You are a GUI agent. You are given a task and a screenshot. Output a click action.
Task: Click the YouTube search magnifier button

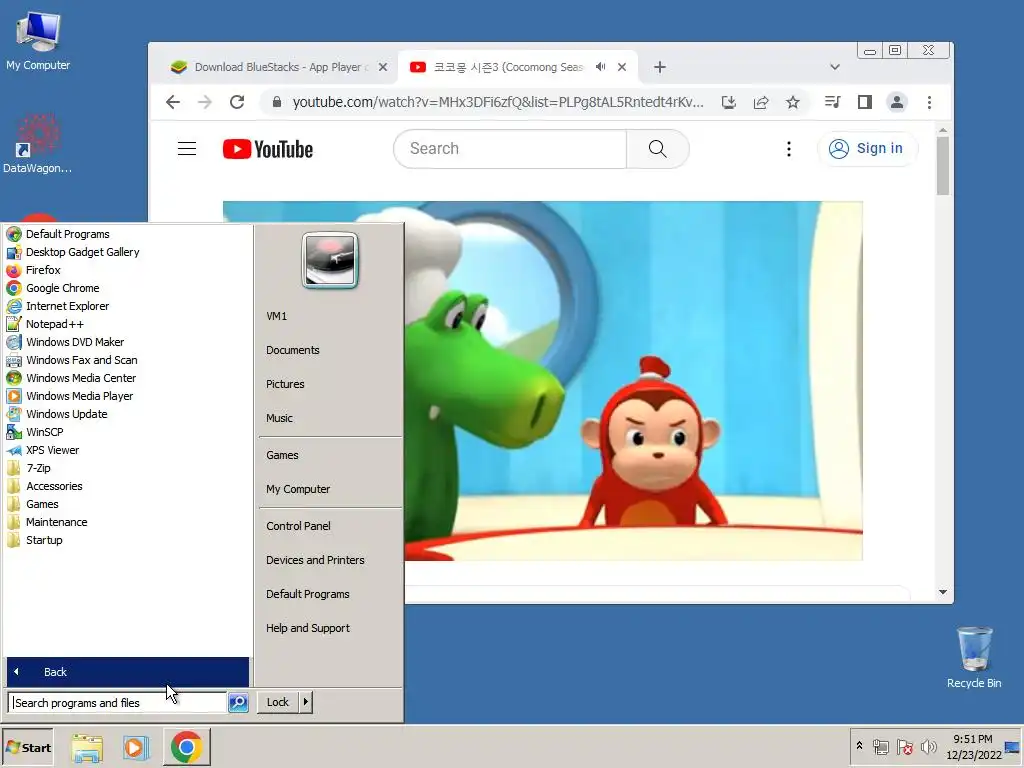tap(658, 149)
